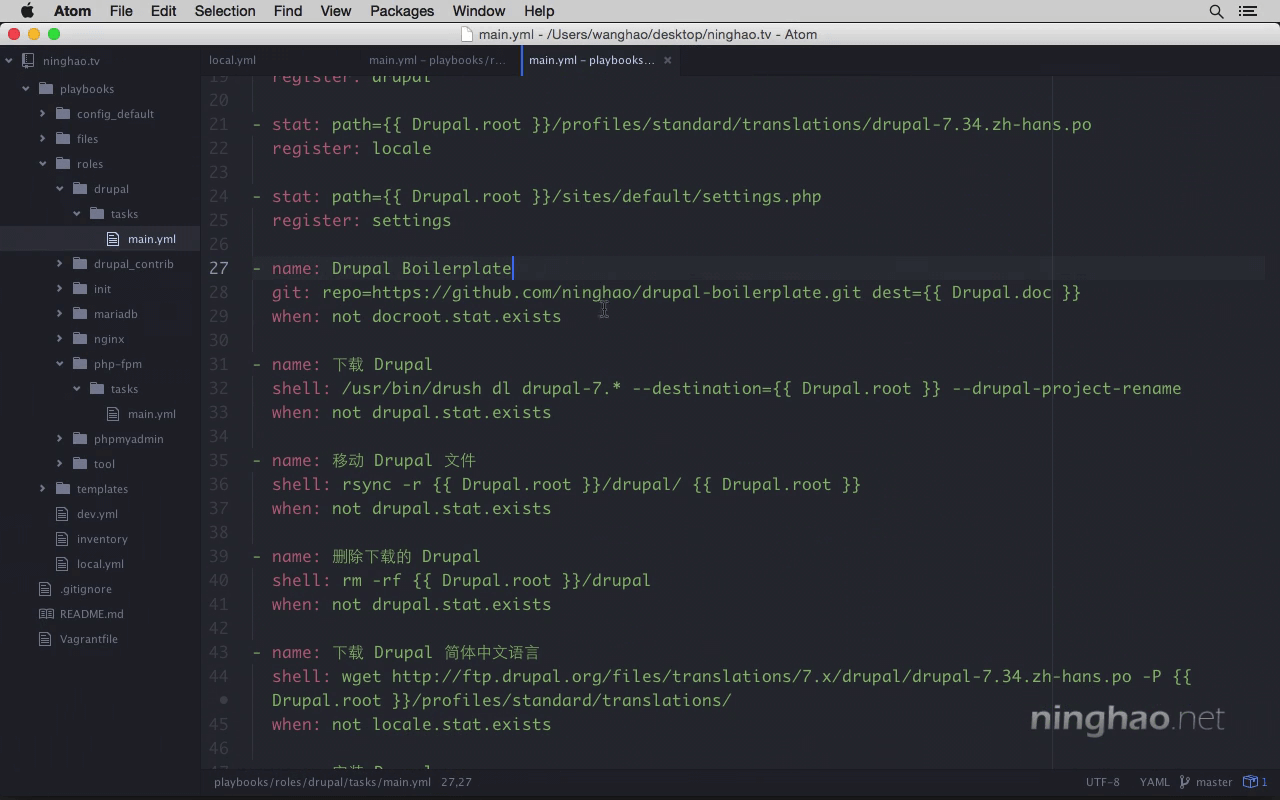Click the .gitignore file icon
Image resolution: width=1280 pixels, height=800 pixels.
point(45,589)
